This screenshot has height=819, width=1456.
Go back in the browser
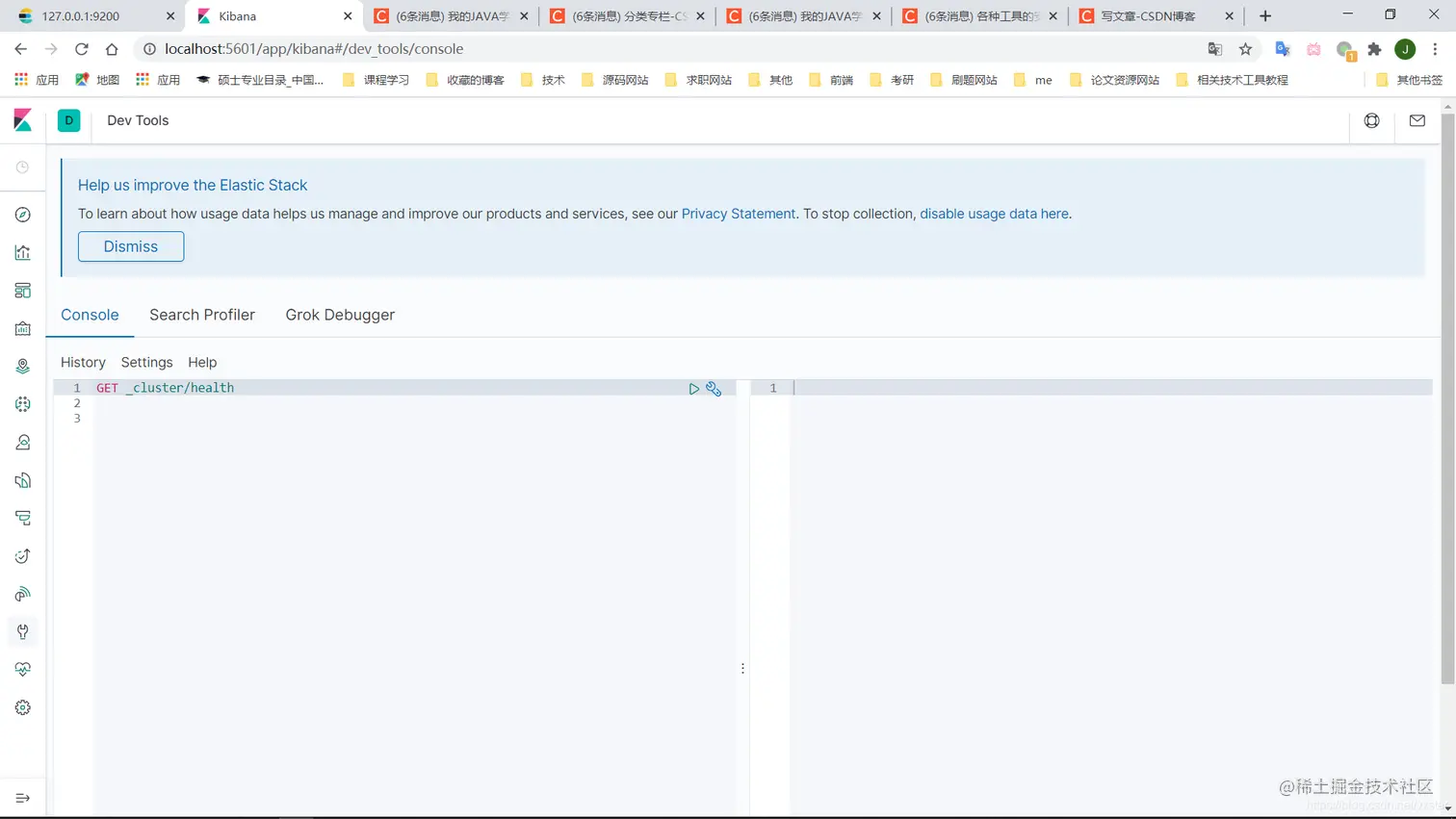tap(21, 49)
